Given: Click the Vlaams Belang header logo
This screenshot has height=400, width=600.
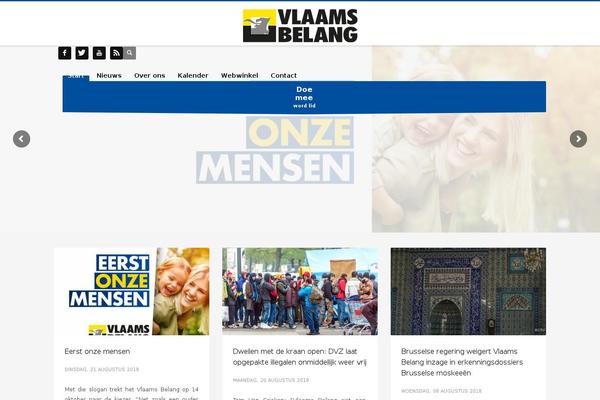Looking at the screenshot, I should pos(300,26).
